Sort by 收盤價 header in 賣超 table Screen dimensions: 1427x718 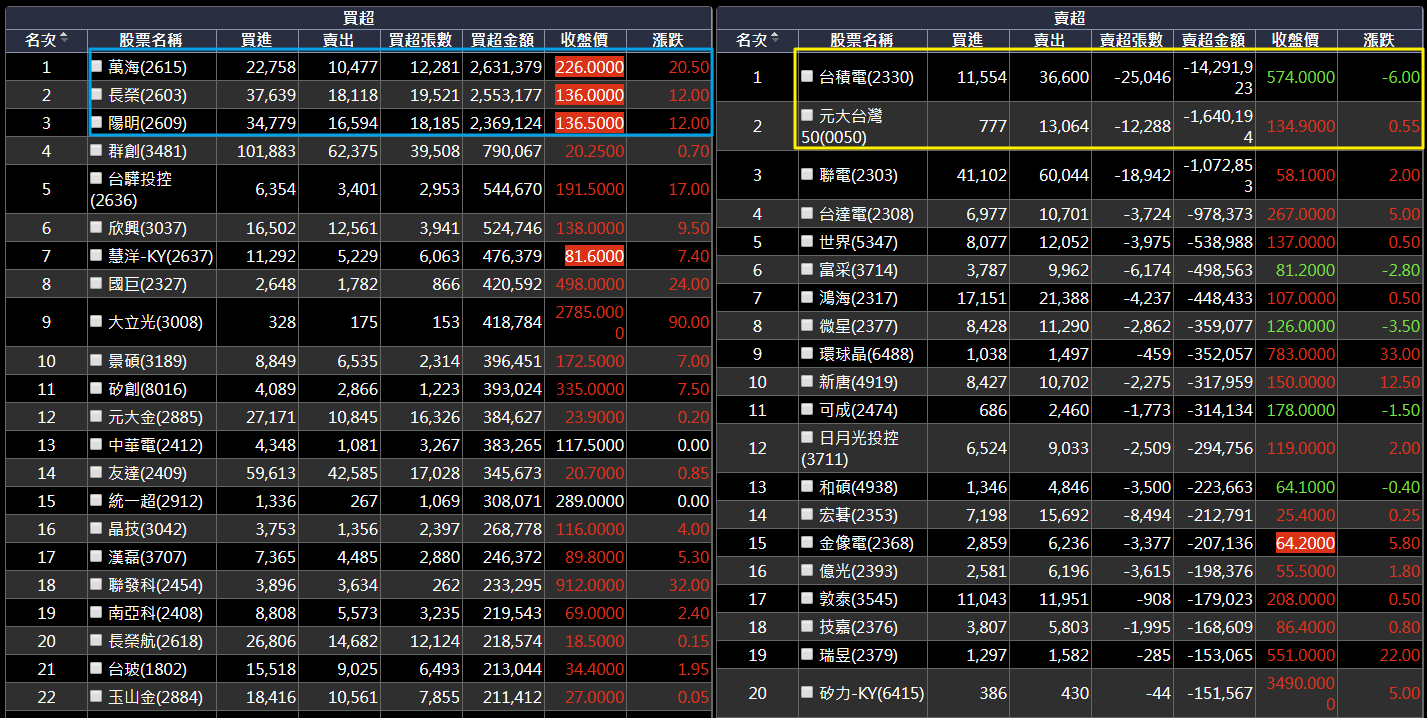pos(1296,40)
